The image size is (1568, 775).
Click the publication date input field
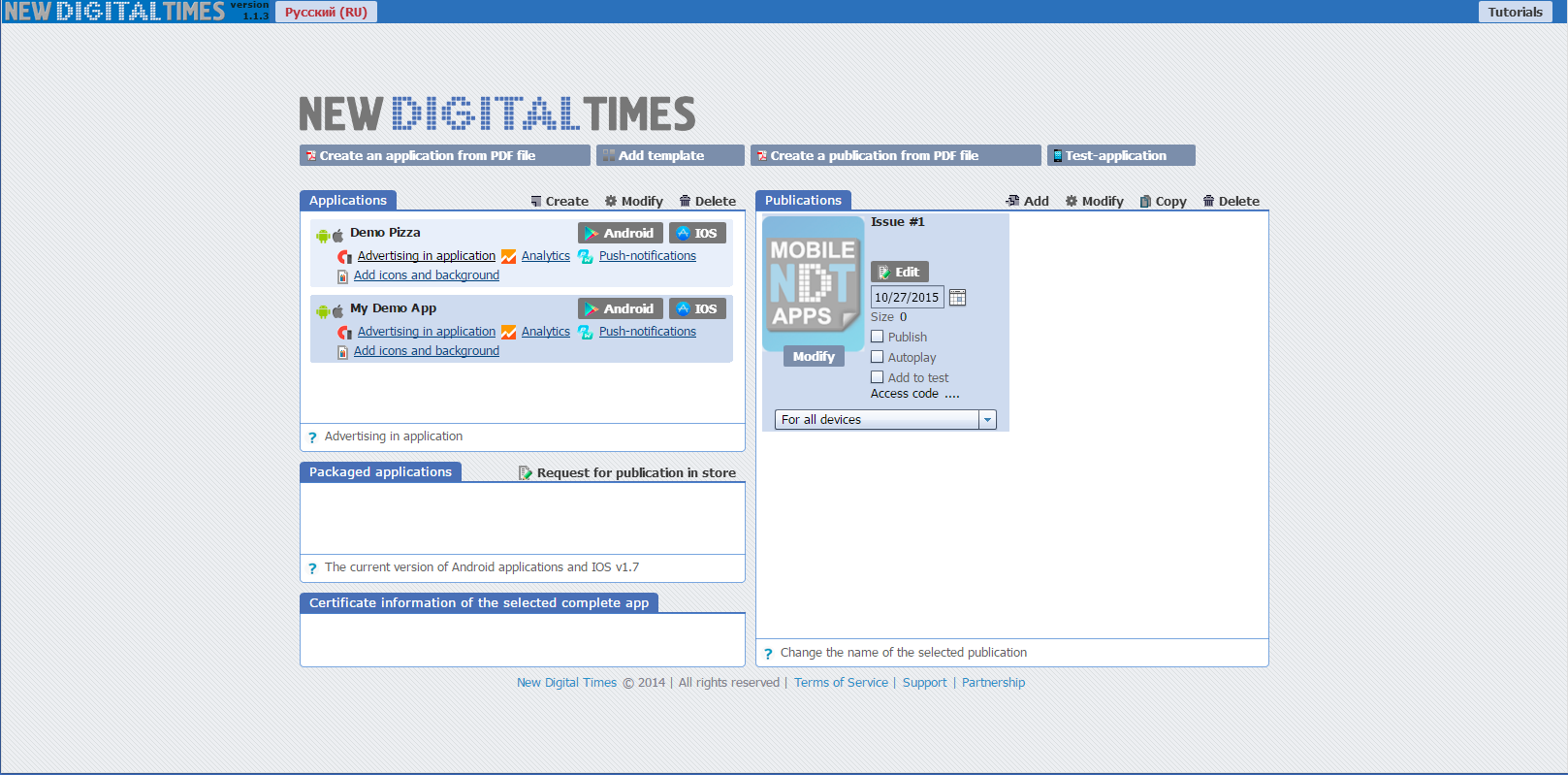click(x=907, y=298)
